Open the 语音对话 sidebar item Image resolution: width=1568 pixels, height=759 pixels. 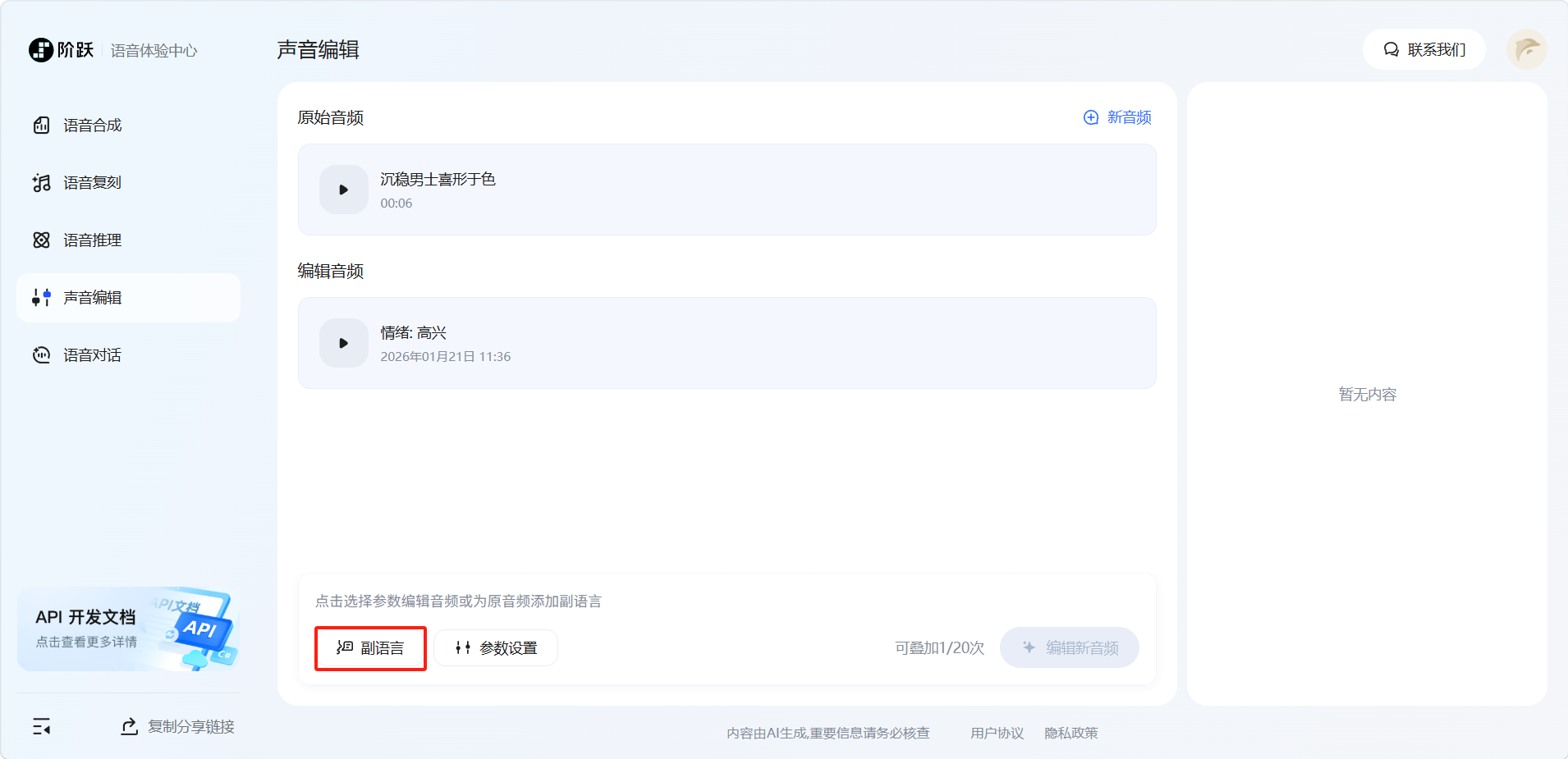click(92, 355)
